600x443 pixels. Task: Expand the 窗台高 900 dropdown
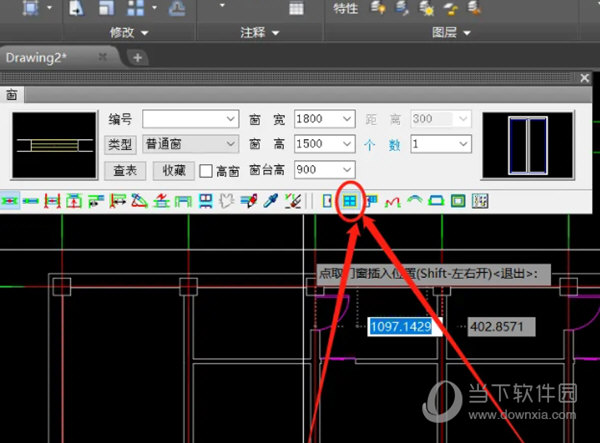click(347, 169)
